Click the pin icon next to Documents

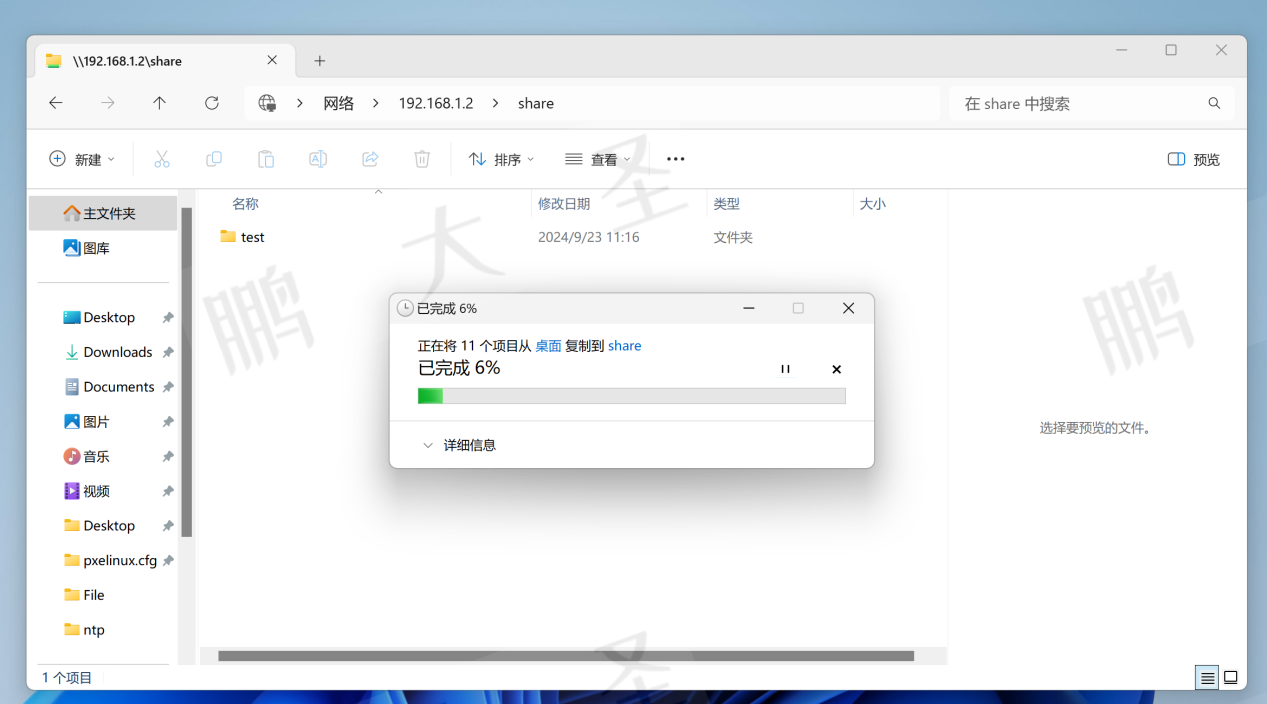click(168, 387)
